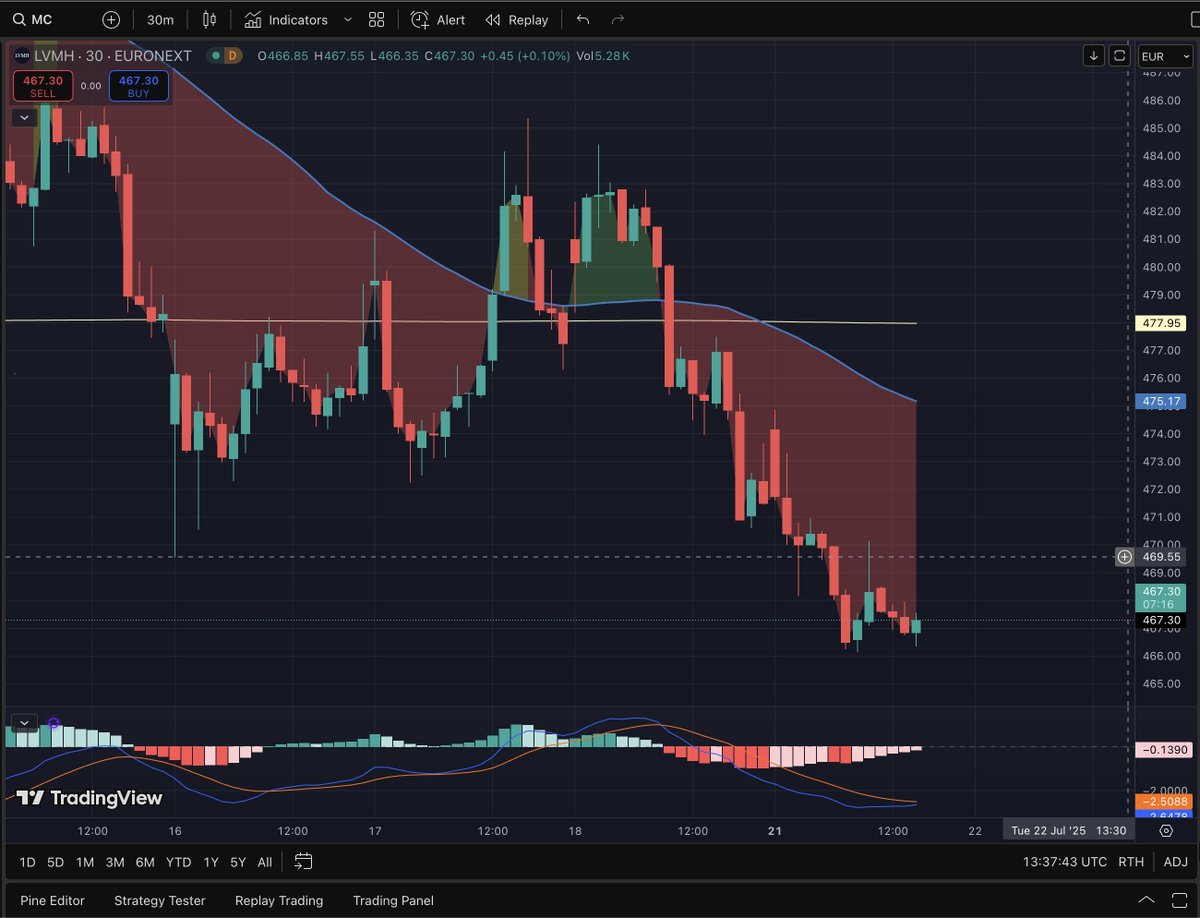Collapse the chart legend chevron
This screenshot has width=1200, height=918.
23,117
